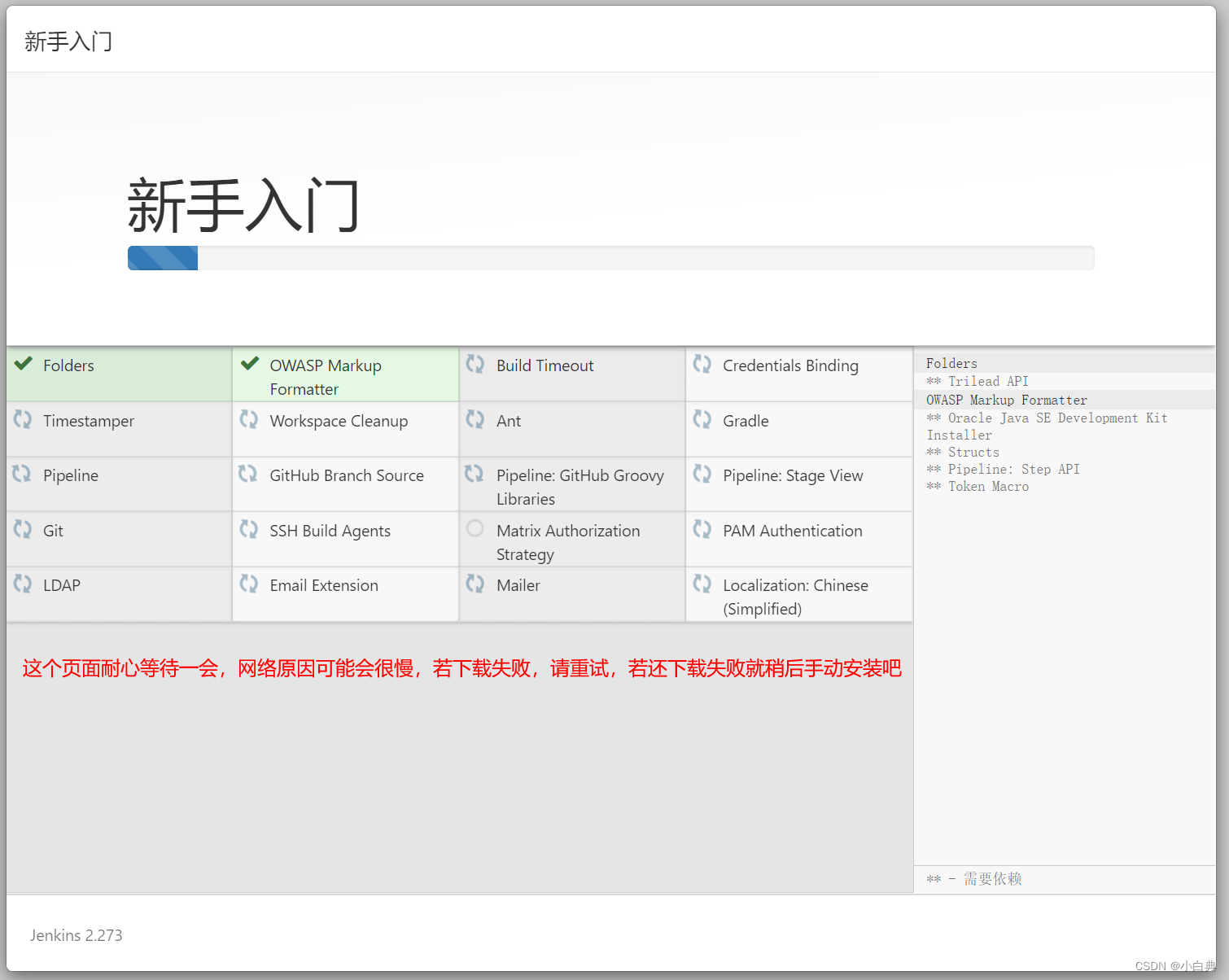This screenshot has width=1229, height=980.
Task: Click the spinner icon next to Credentials Binding
Action: pyautogui.click(x=702, y=364)
